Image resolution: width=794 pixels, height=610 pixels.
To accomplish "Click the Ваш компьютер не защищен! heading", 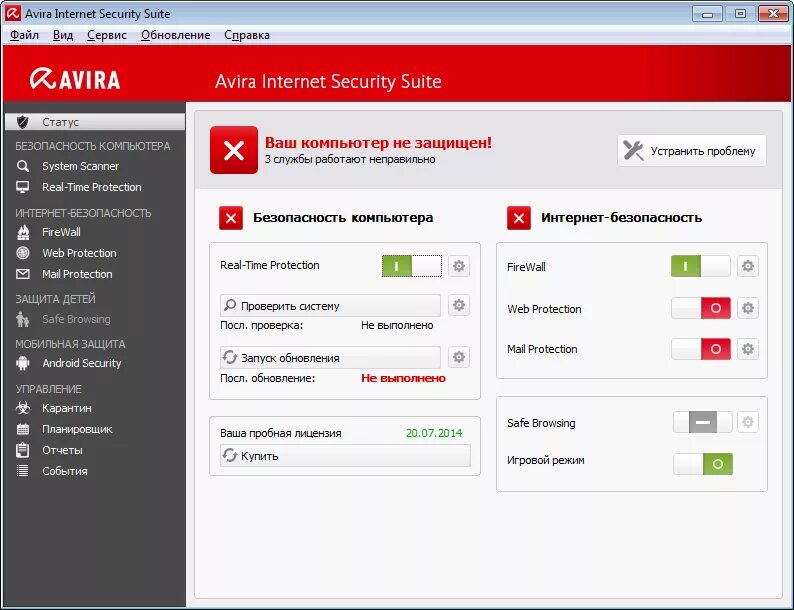I will [378, 142].
